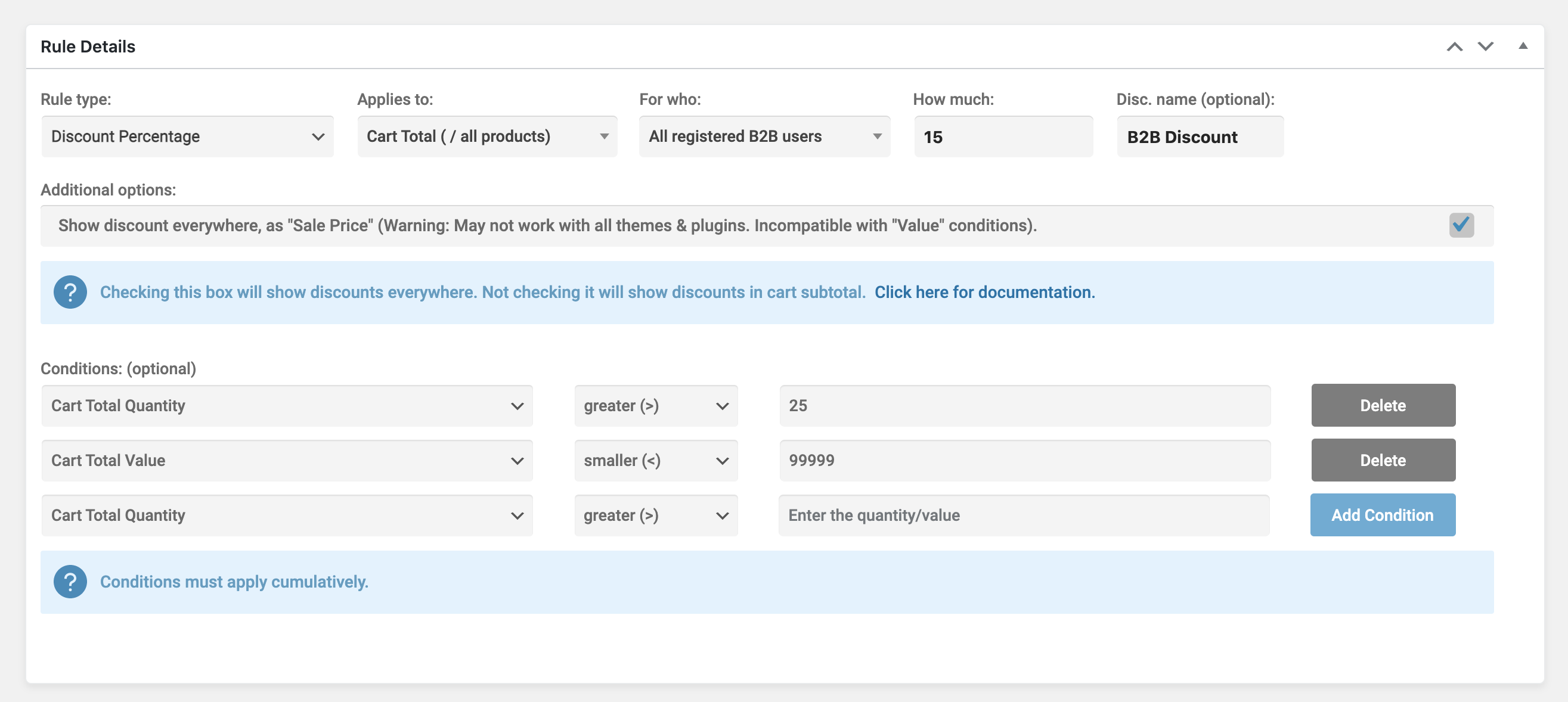Click the help icon beside cumulative conditions note
Viewport: 1568px width, 702px height.
coord(70,582)
